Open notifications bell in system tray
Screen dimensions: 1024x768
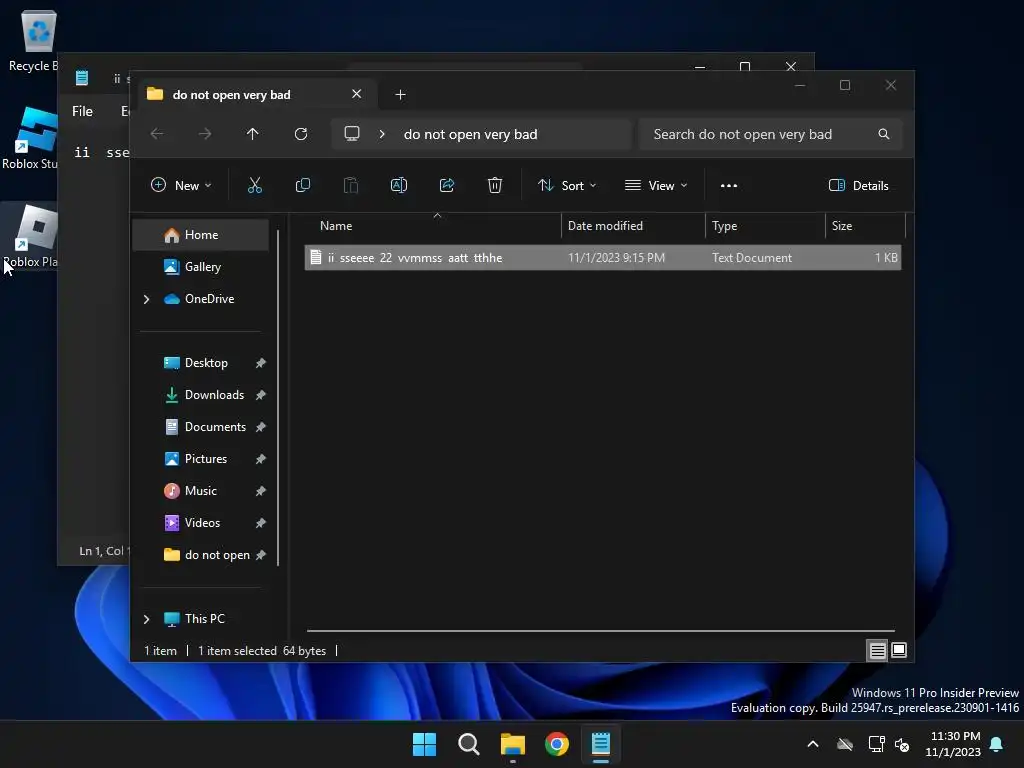click(997, 744)
